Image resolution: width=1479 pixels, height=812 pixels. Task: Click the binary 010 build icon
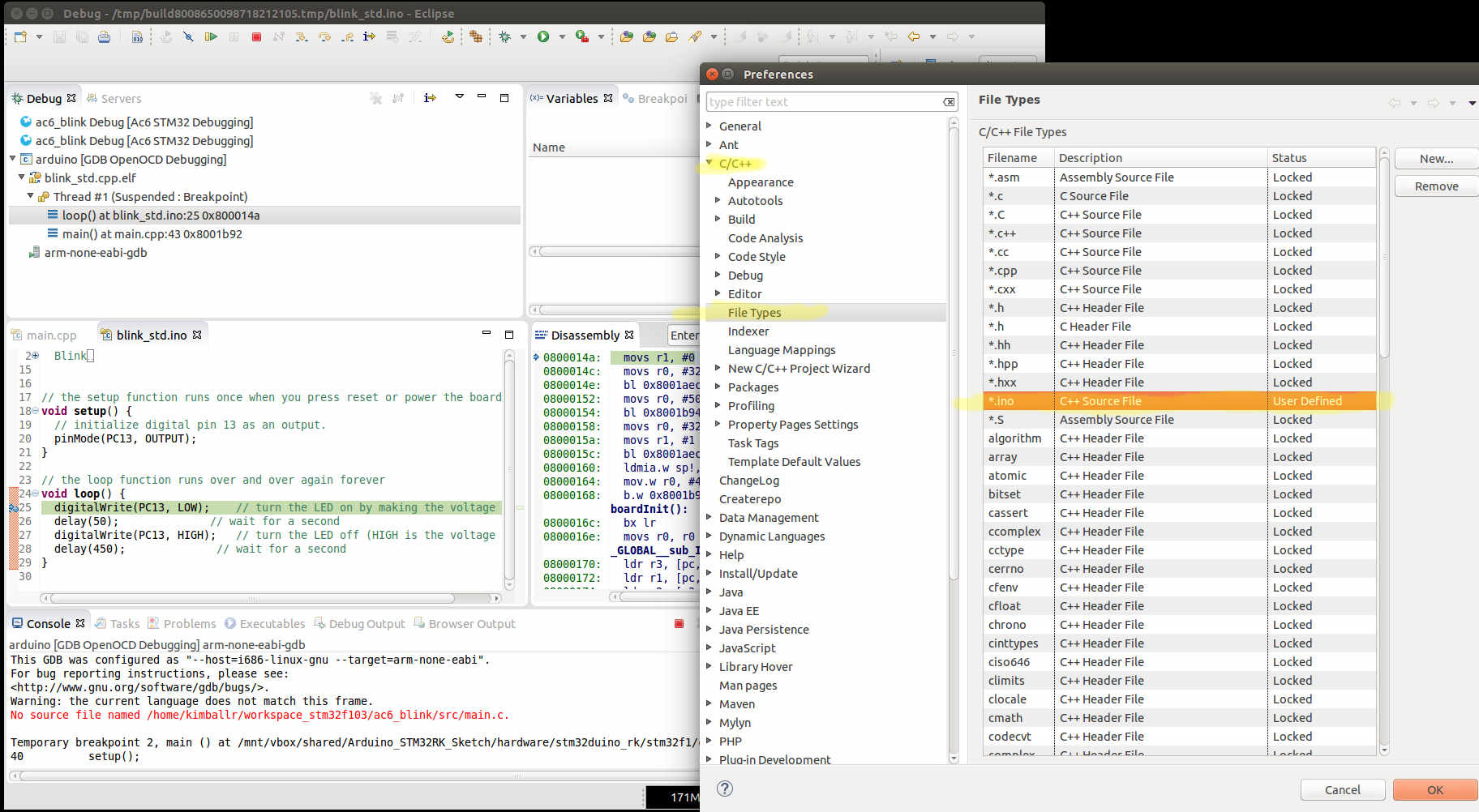137,36
